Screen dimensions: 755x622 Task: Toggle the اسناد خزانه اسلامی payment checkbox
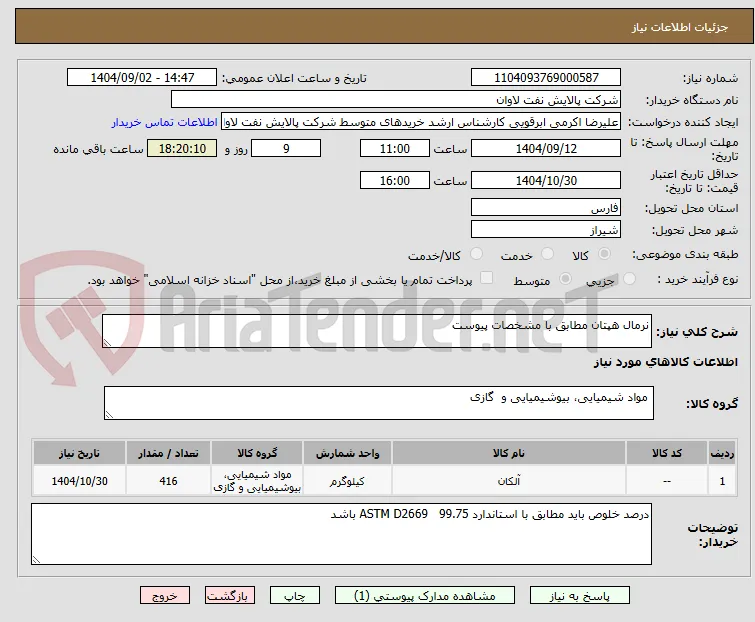click(x=487, y=278)
